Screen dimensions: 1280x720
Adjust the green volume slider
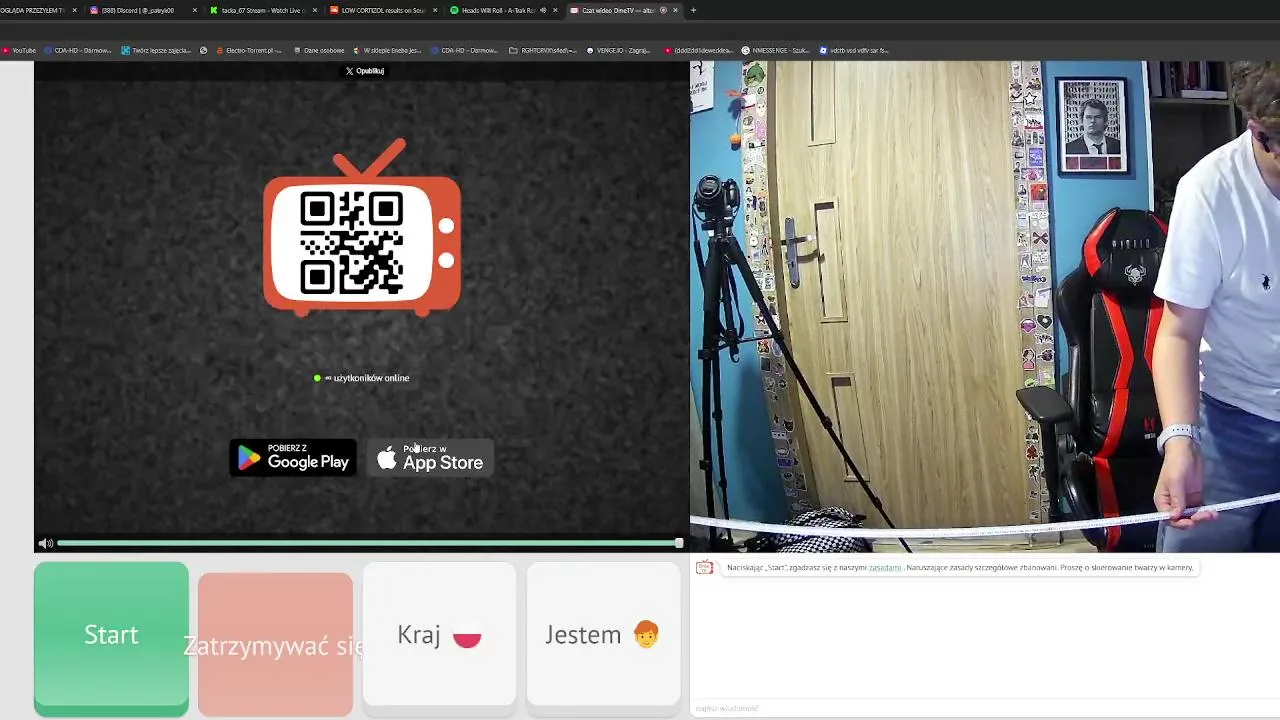[x=370, y=543]
